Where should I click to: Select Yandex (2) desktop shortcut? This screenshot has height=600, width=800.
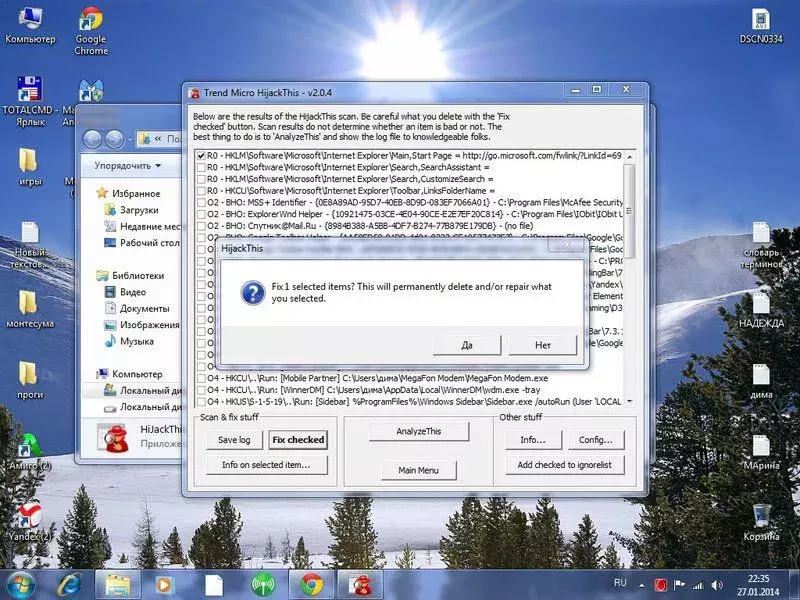(x=30, y=522)
